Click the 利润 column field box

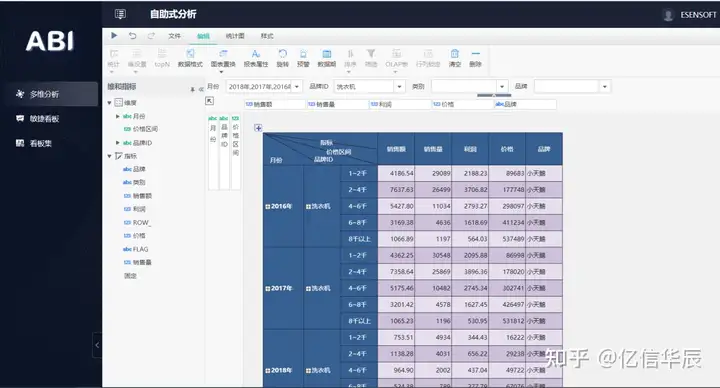click(400, 105)
